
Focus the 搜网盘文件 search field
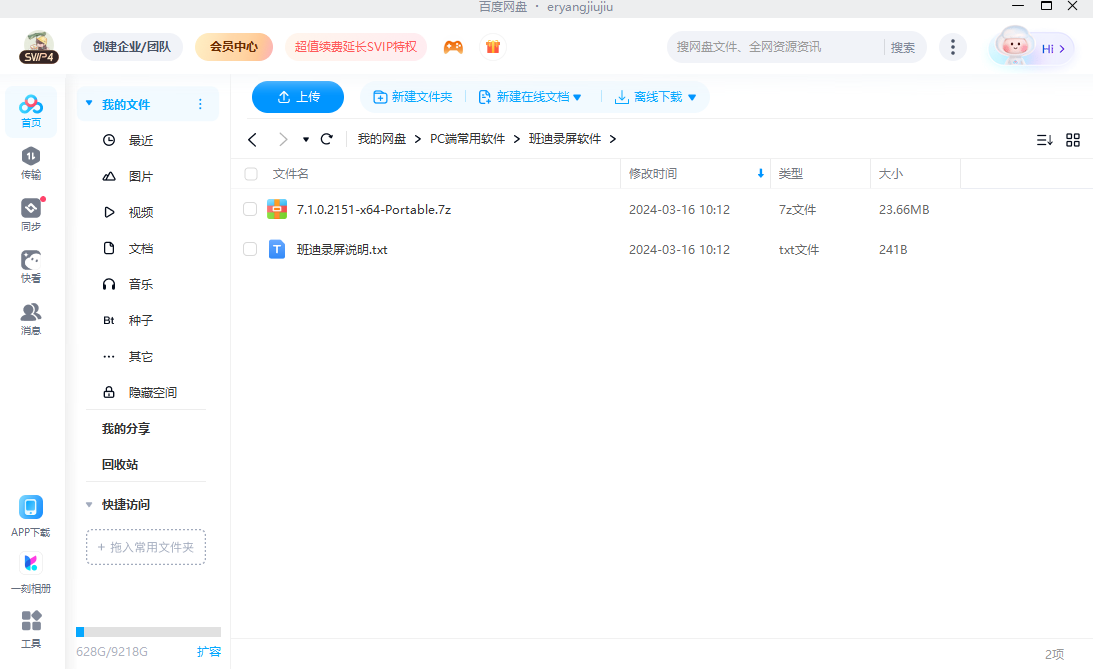pos(777,47)
